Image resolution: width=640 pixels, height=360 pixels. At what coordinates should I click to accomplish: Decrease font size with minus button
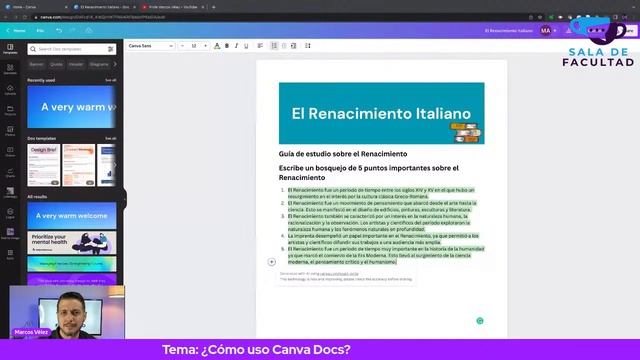click(x=182, y=46)
